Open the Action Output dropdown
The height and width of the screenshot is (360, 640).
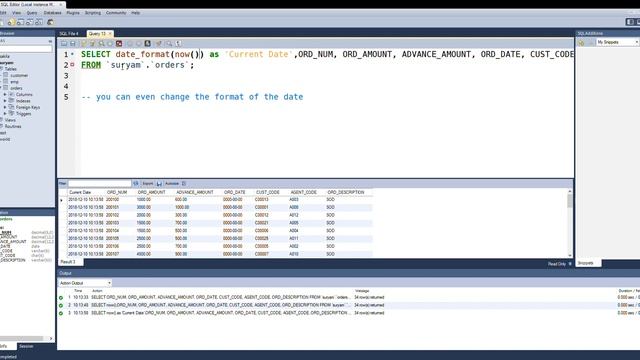(x=85, y=283)
